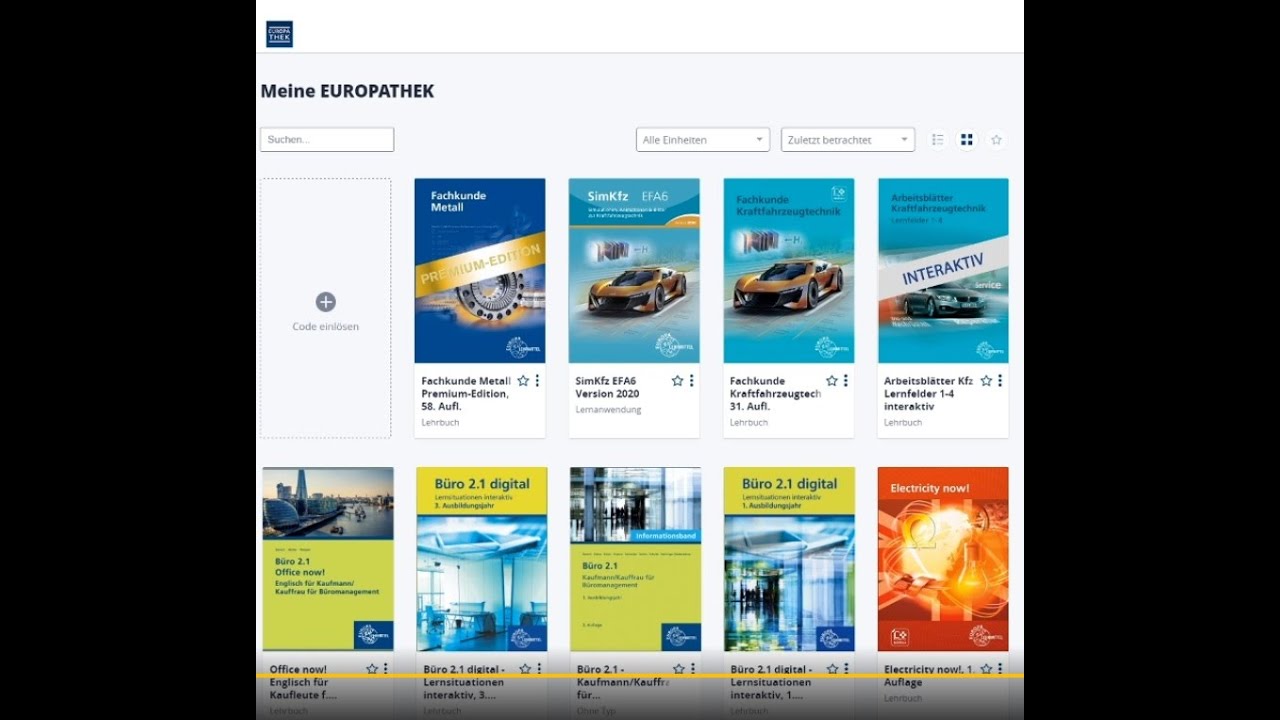Favorite Fachkunde Kraftfahrzeugtechnik 31. Aufl.

point(831,381)
